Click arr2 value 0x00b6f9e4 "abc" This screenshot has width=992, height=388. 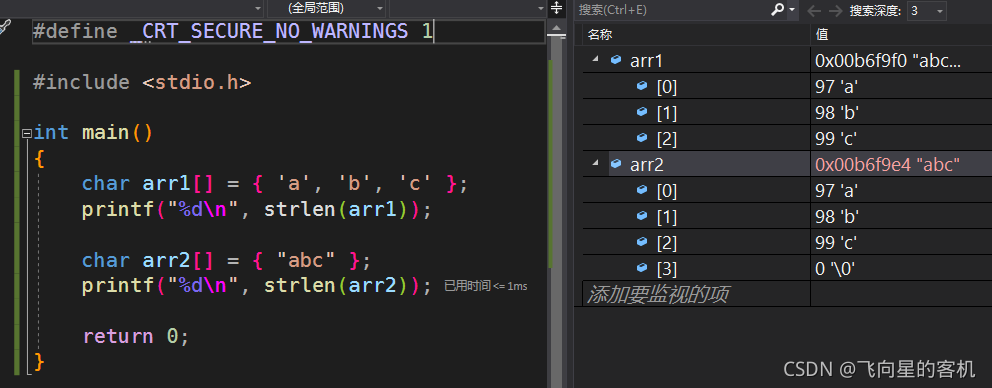888,165
